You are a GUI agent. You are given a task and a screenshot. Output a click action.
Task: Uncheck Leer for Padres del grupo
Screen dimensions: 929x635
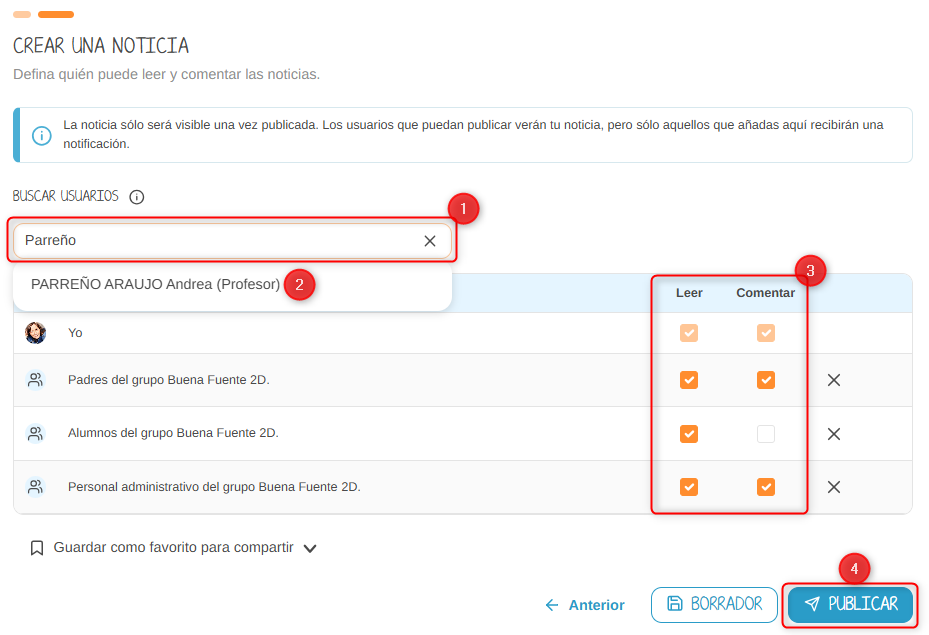click(688, 380)
